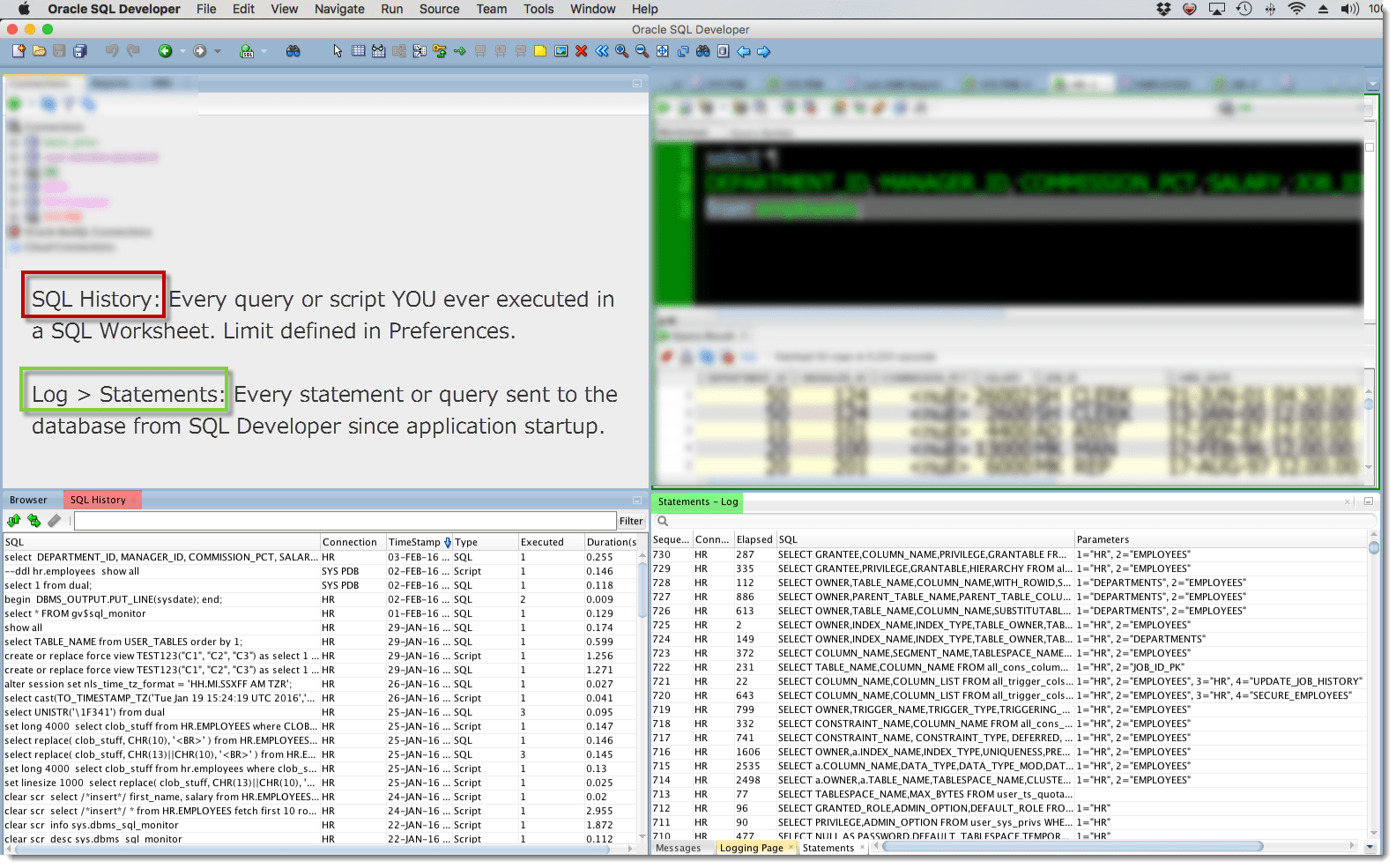
Task: Sort by the Executed column header
Action: click(x=551, y=542)
